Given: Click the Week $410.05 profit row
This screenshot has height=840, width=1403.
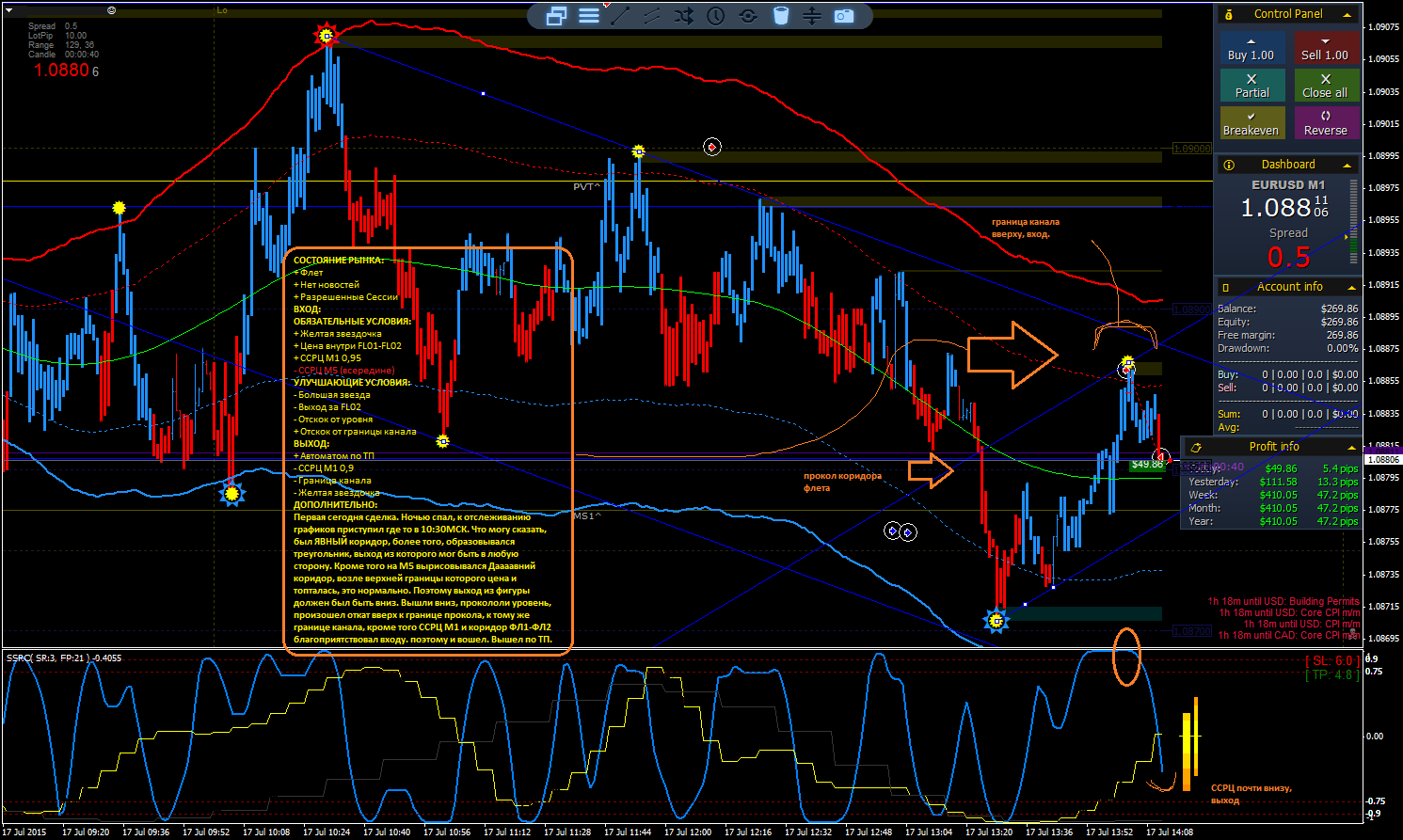Looking at the screenshot, I should pyautogui.click(x=1272, y=495).
